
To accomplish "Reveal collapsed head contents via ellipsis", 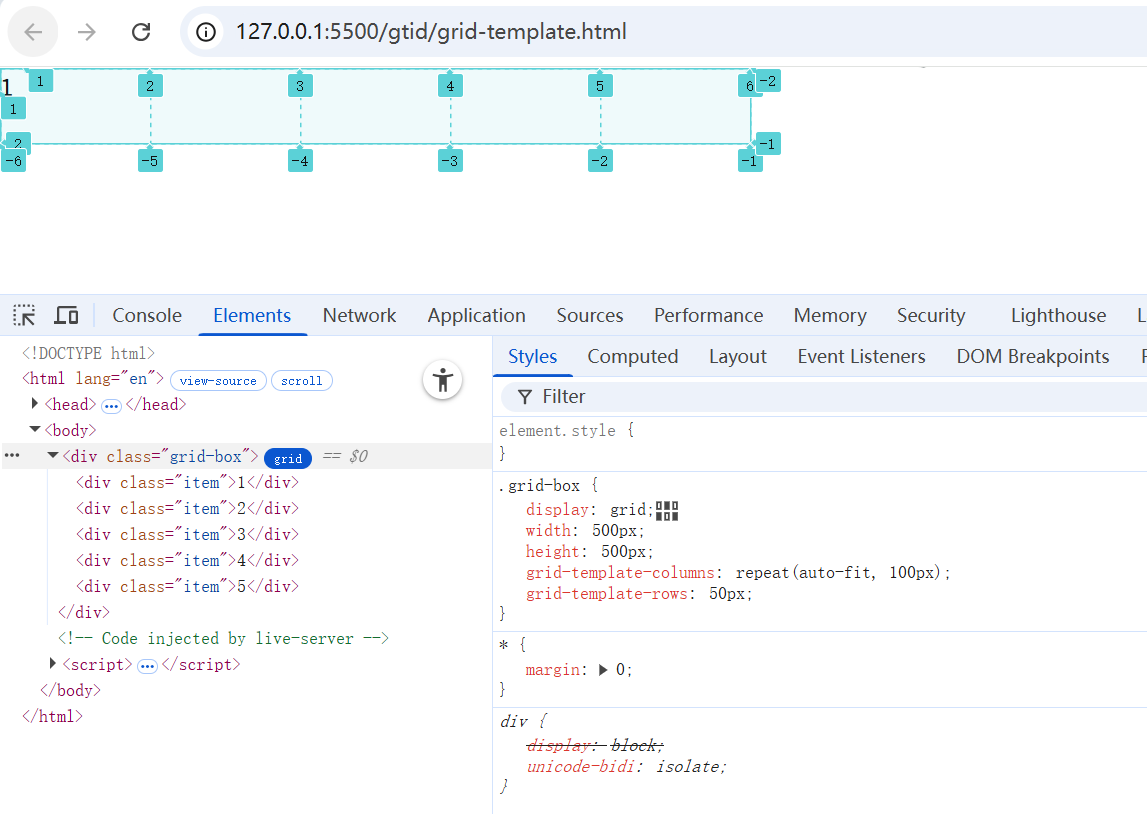I will (x=111, y=406).
